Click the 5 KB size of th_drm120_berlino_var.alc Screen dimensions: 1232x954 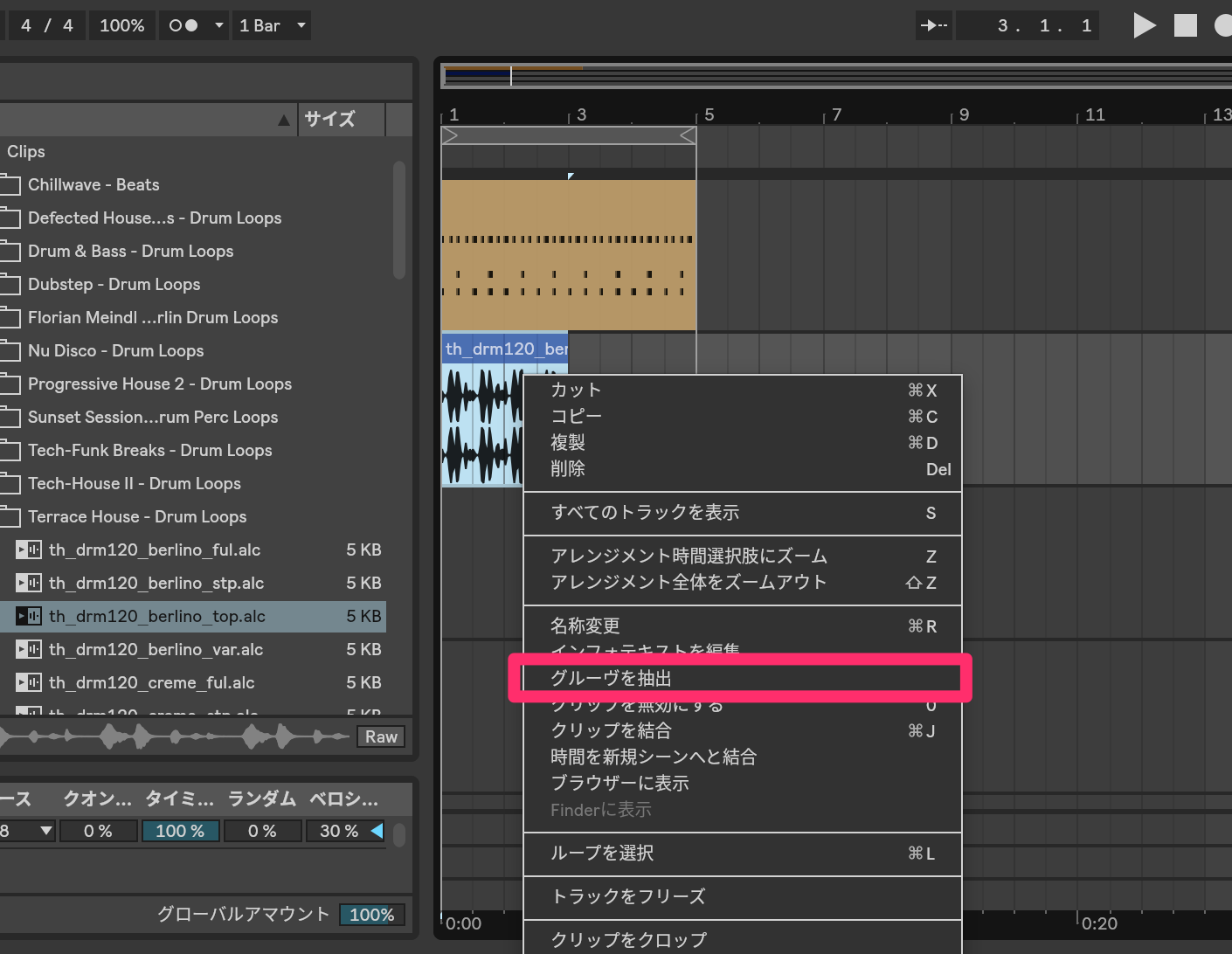[363, 650]
